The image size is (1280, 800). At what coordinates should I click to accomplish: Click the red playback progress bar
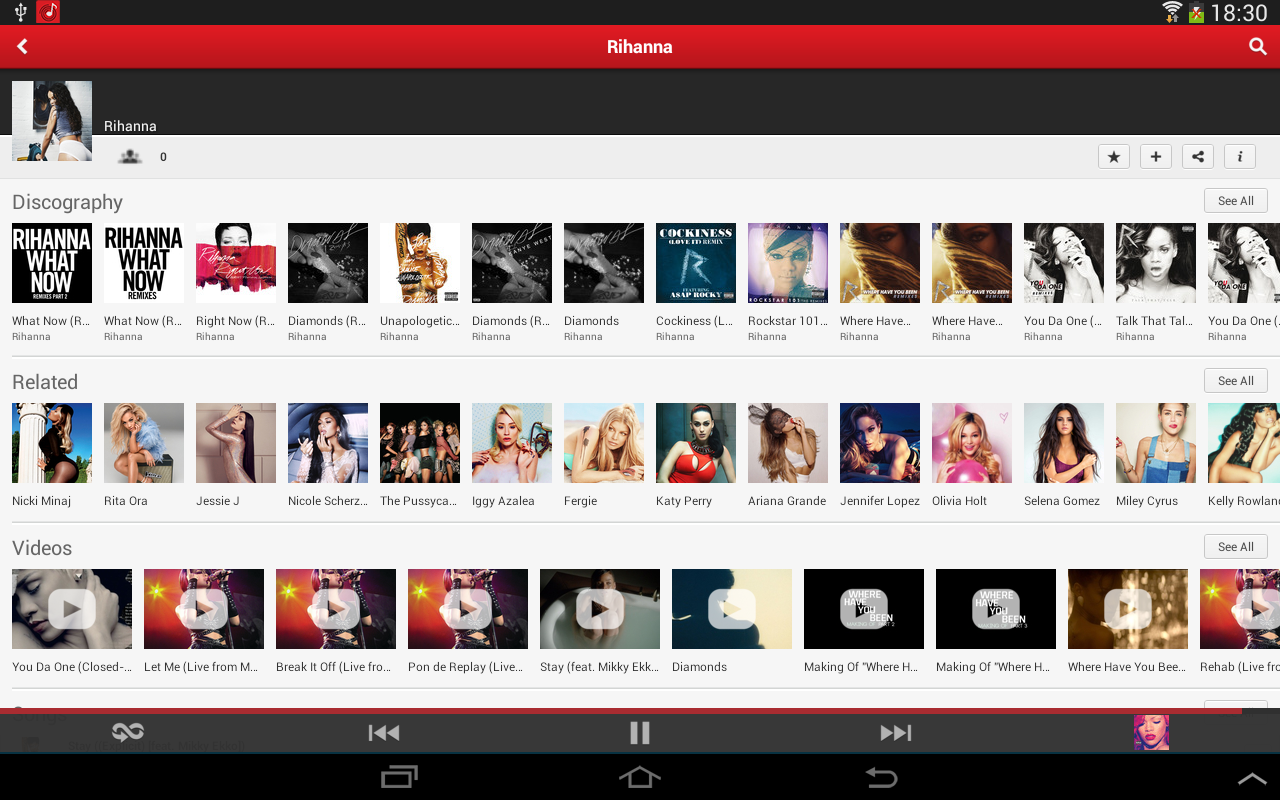pos(620,711)
